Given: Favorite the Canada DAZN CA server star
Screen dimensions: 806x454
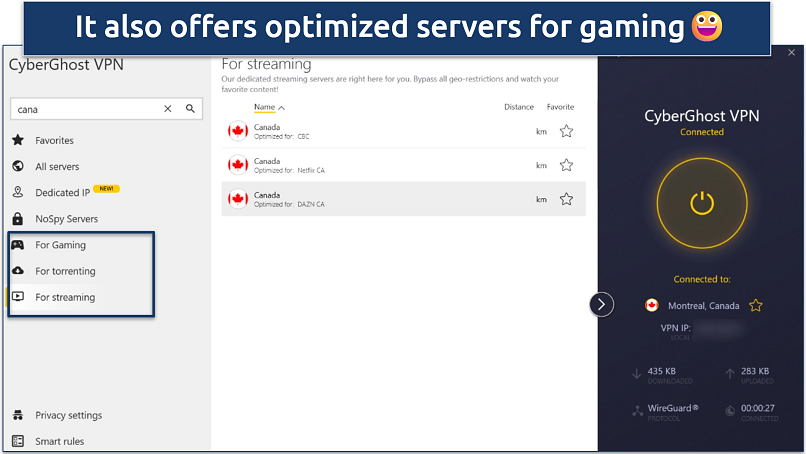Looking at the screenshot, I should 566,199.
